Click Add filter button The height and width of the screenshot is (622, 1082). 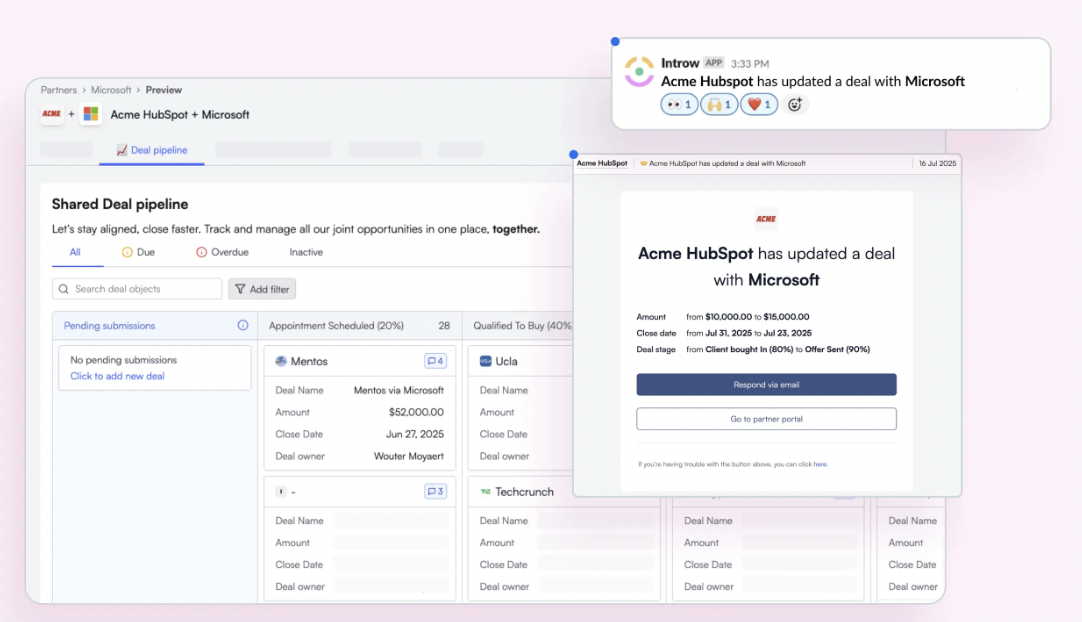262,289
